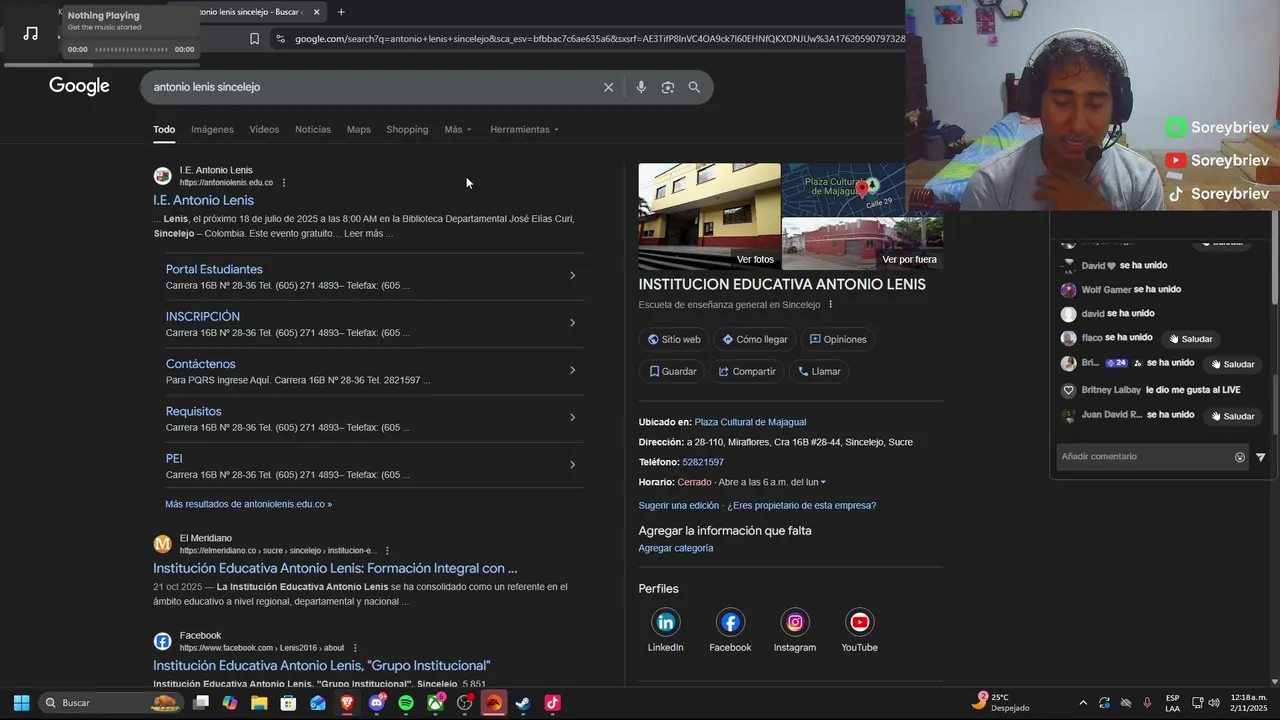Click the media widget playback progress bar
1280x720 pixels.
pos(131,49)
